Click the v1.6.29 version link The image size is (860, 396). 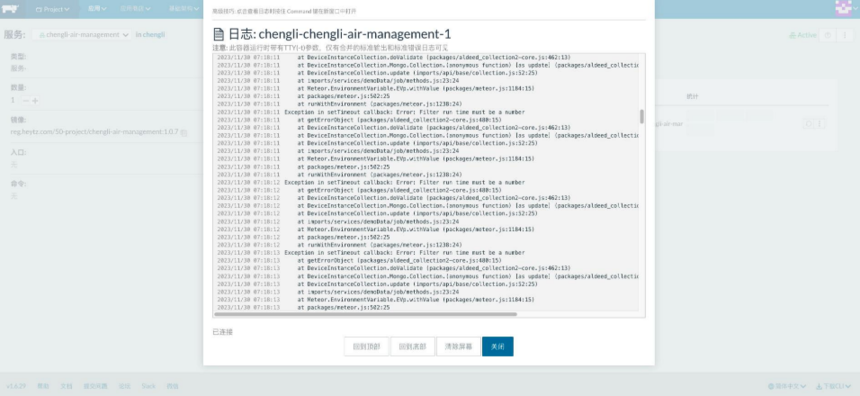pos(16,386)
